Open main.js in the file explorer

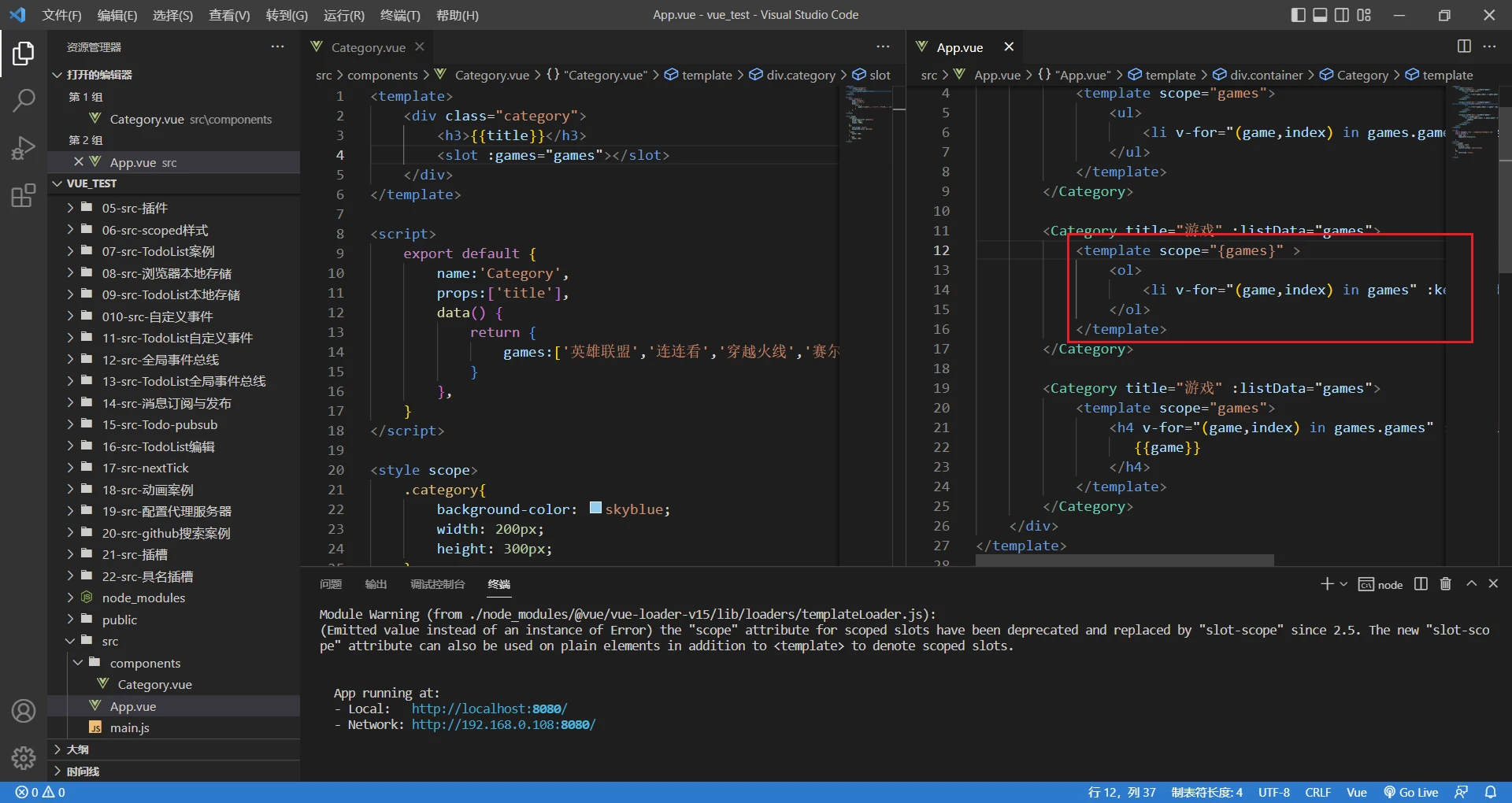pyautogui.click(x=130, y=728)
